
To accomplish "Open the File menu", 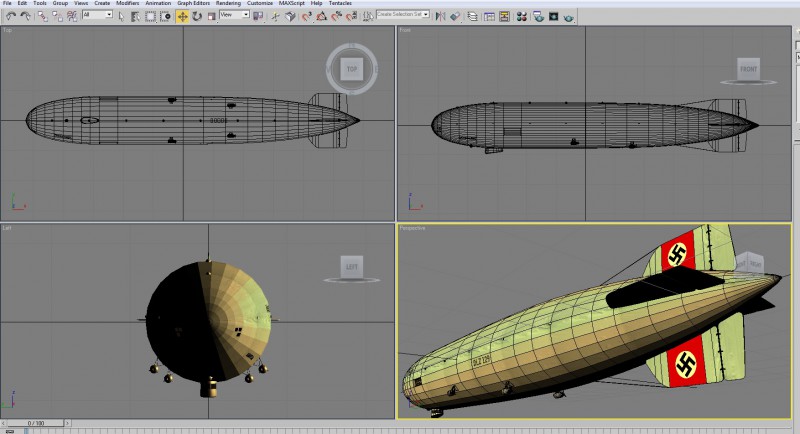I will click(7, 3).
